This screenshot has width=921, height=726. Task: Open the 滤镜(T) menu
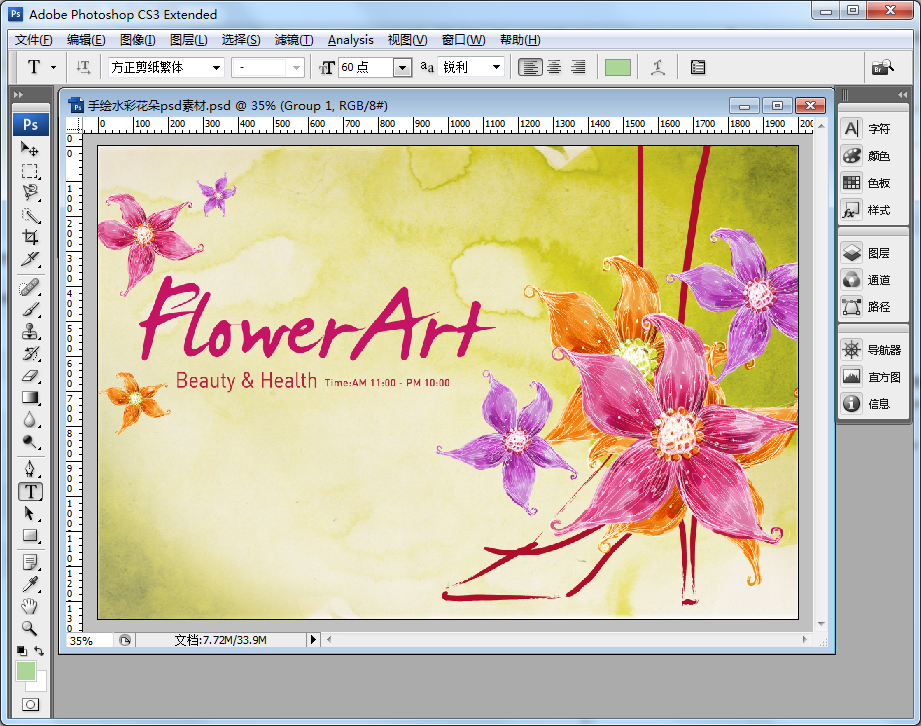pos(294,40)
